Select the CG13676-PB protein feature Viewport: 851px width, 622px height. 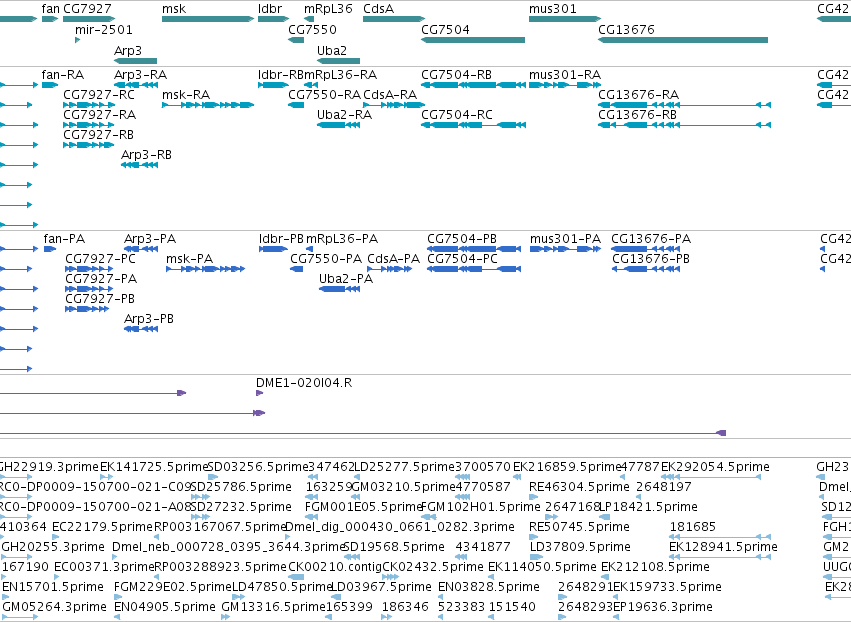(x=646, y=269)
